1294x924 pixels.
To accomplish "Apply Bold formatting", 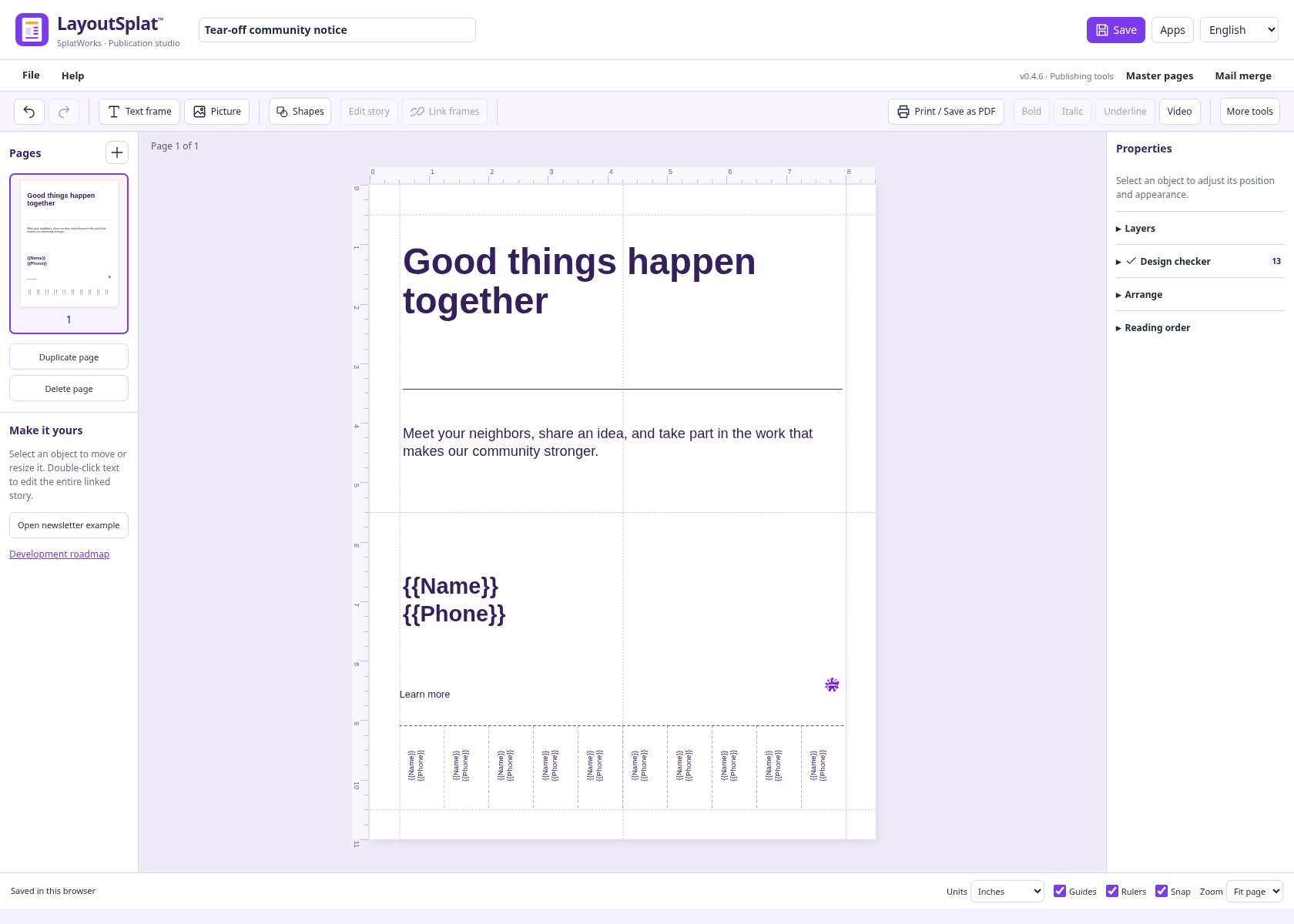I will 1031,112.
